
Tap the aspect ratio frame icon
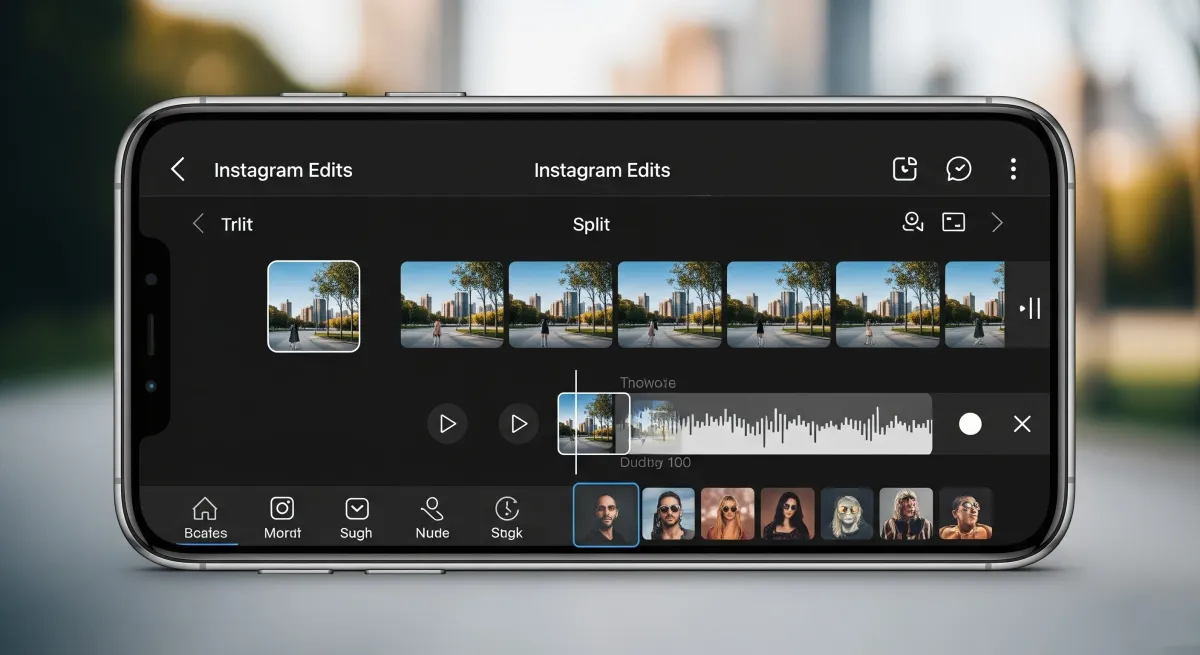[954, 223]
